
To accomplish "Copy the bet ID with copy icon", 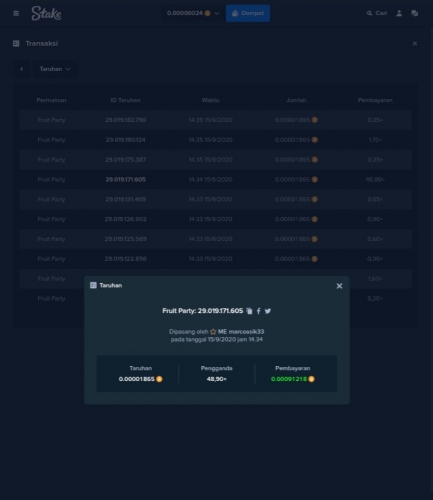I will point(249,311).
